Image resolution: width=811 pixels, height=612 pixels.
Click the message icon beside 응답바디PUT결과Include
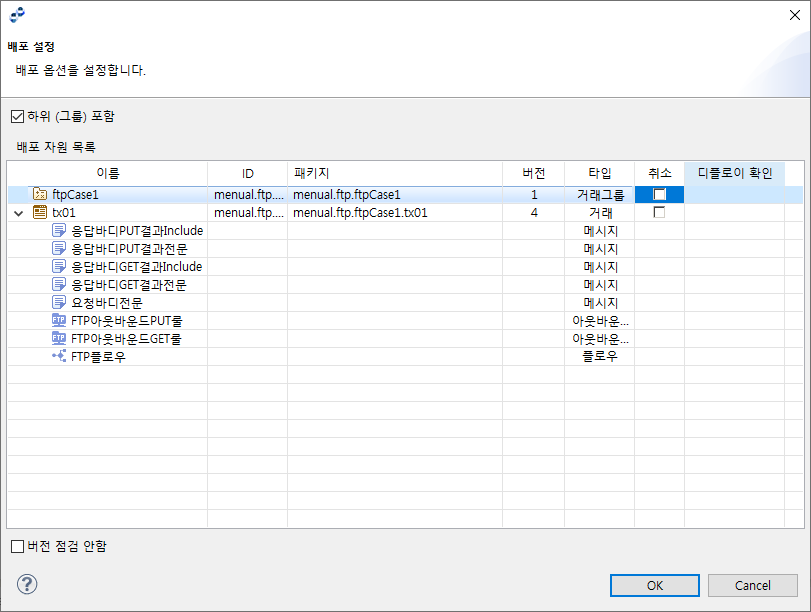57,230
